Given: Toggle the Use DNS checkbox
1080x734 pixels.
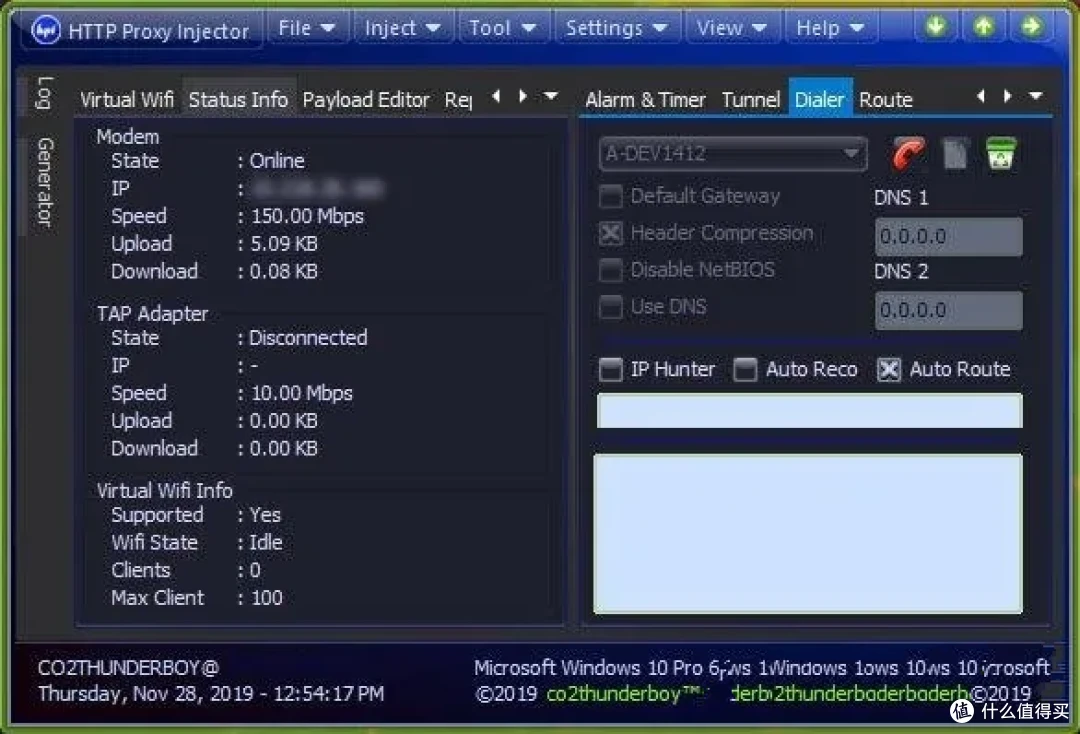Looking at the screenshot, I should [x=611, y=307].
